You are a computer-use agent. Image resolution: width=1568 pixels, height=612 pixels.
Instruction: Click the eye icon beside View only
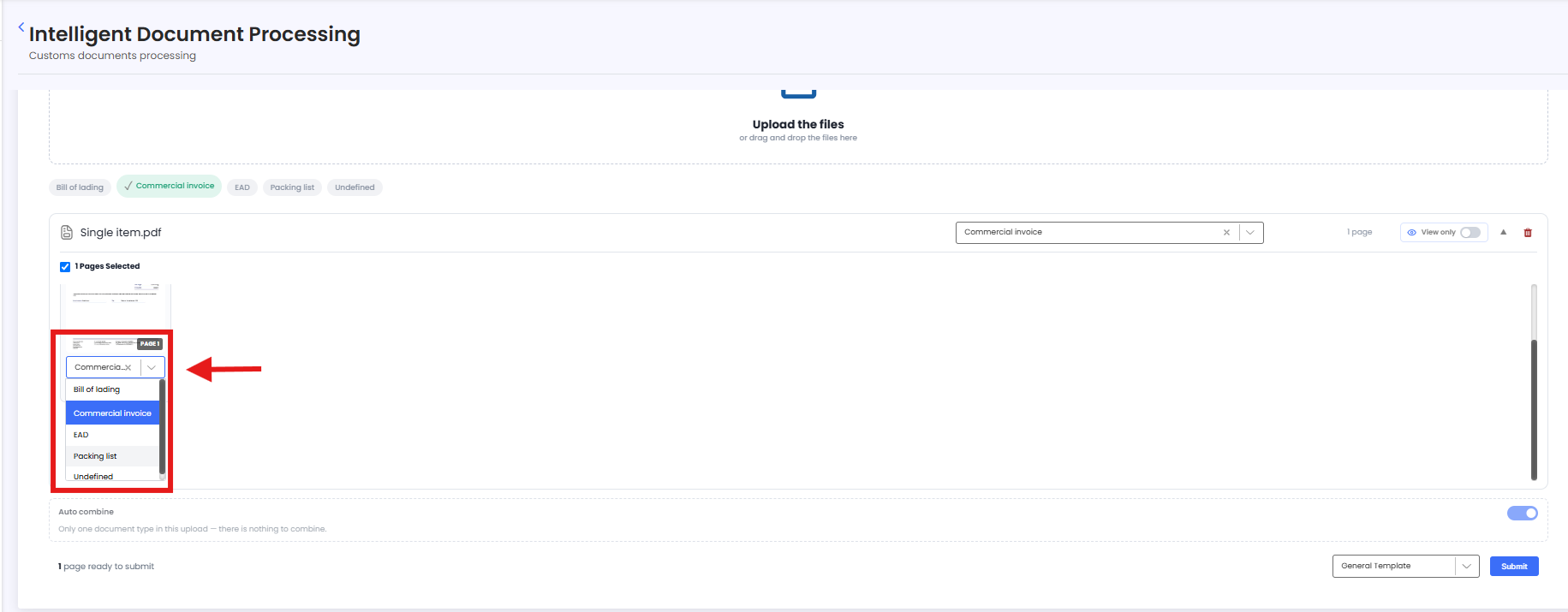coord(1412,232)
